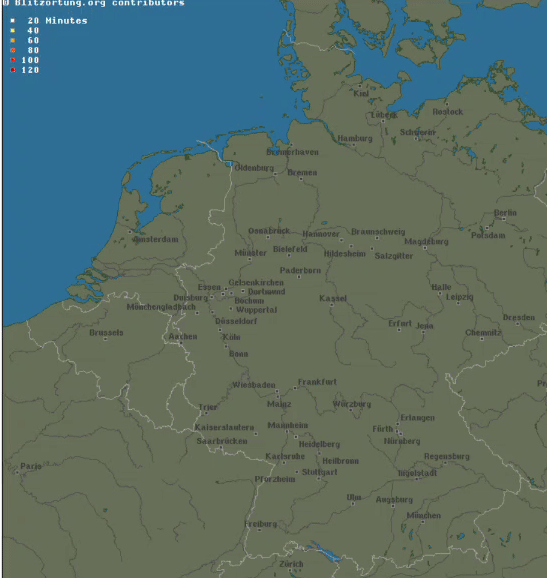This screenshot has width=547, height=578.
Task: Click the Potsdam label
Action: [x=488, y=235]
